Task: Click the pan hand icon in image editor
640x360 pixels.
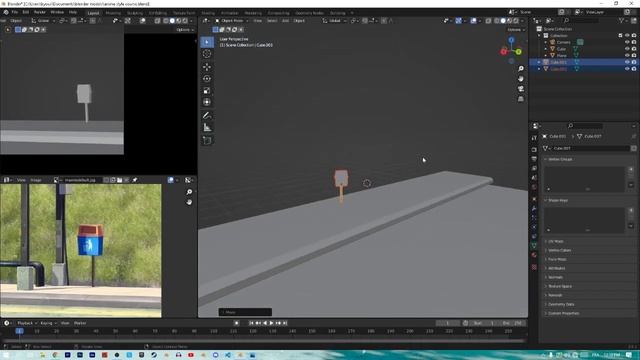Action: (189, 202)
